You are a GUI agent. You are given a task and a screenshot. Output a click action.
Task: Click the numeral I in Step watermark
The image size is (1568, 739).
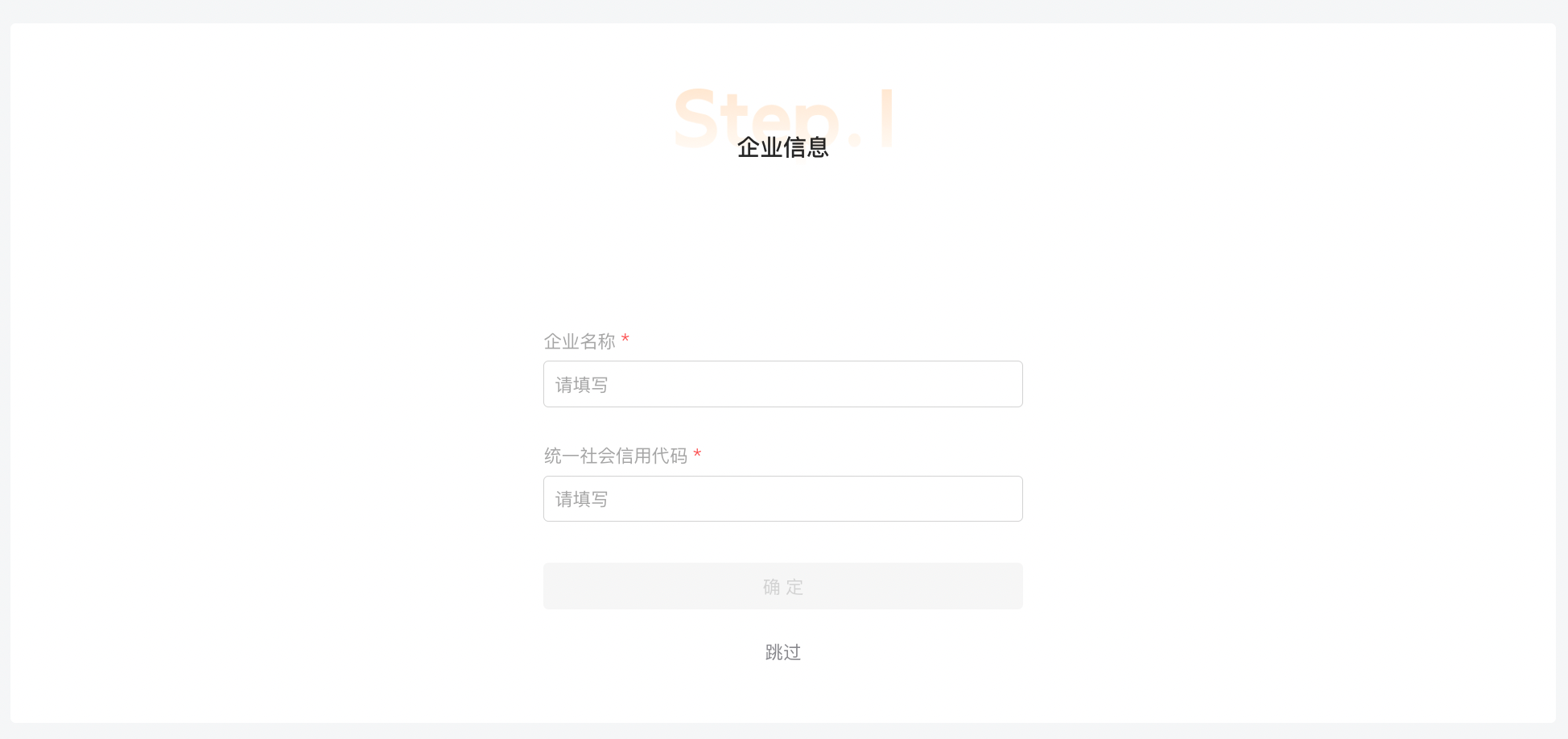click(x=886, y=118)
